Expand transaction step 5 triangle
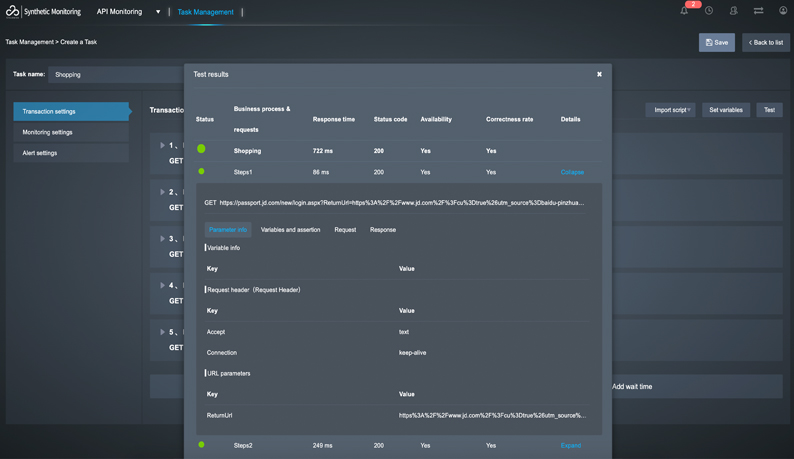The width and height of the screenshot is (794, 459). (x=162, y=332)
